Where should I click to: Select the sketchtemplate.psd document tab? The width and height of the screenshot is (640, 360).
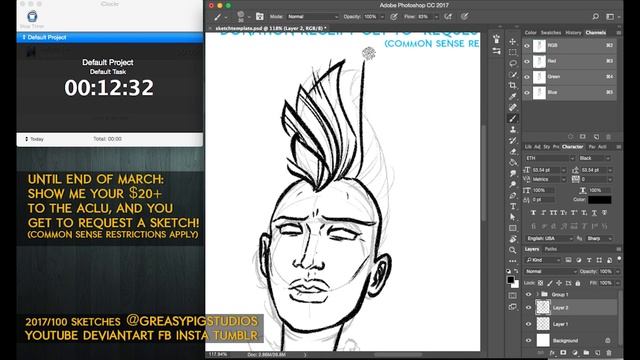click(271, 29)
